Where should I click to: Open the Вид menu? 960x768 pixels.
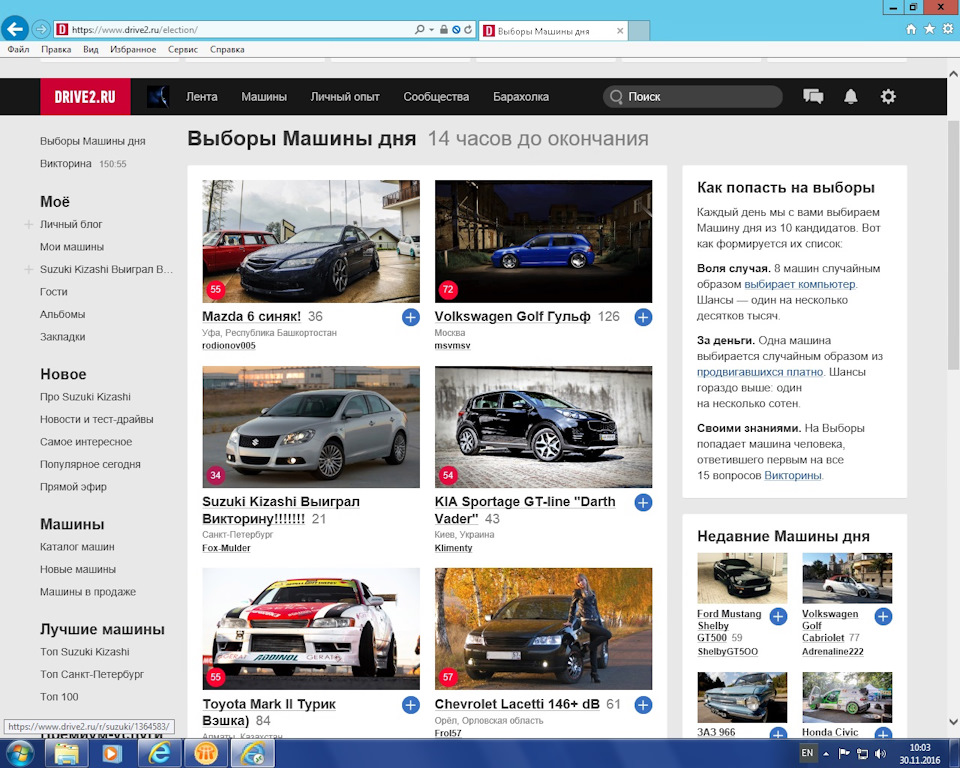point(91,50)
